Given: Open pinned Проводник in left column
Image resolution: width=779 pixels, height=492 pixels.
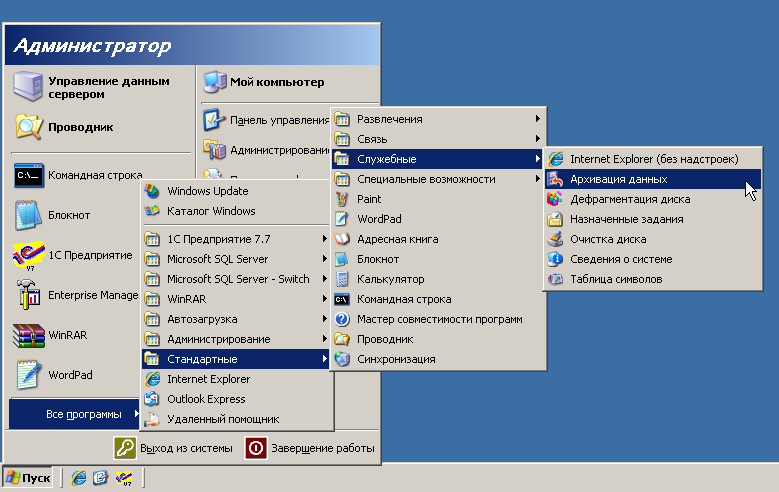Looking at the screenshot, I should [x=64, y=127].
